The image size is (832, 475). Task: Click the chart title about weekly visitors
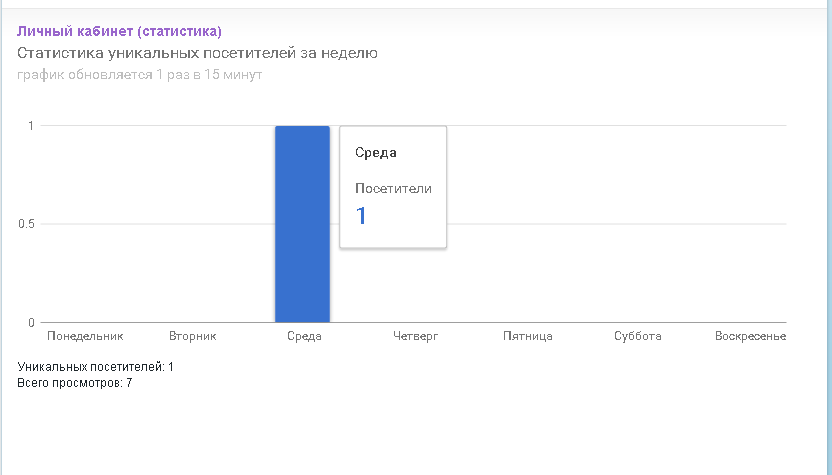(197, 53)
